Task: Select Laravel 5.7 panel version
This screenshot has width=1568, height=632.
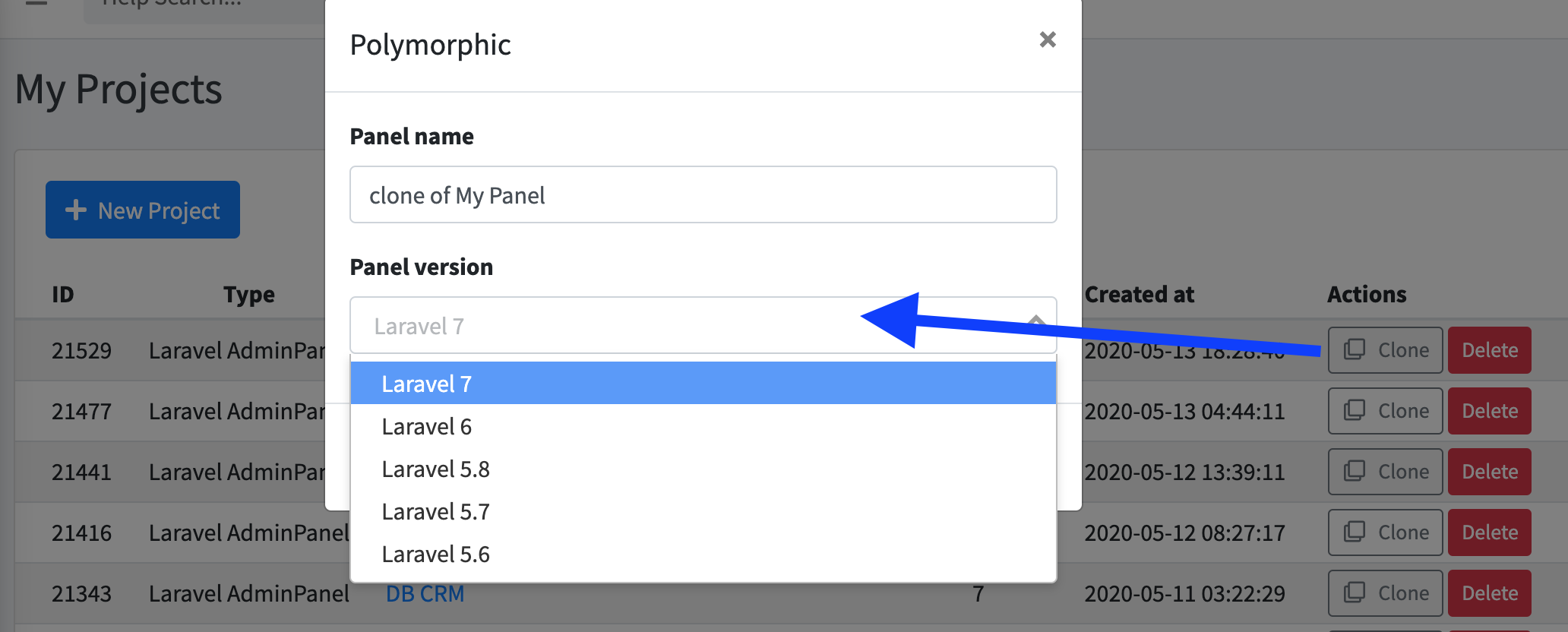Action: click(703, 512)
